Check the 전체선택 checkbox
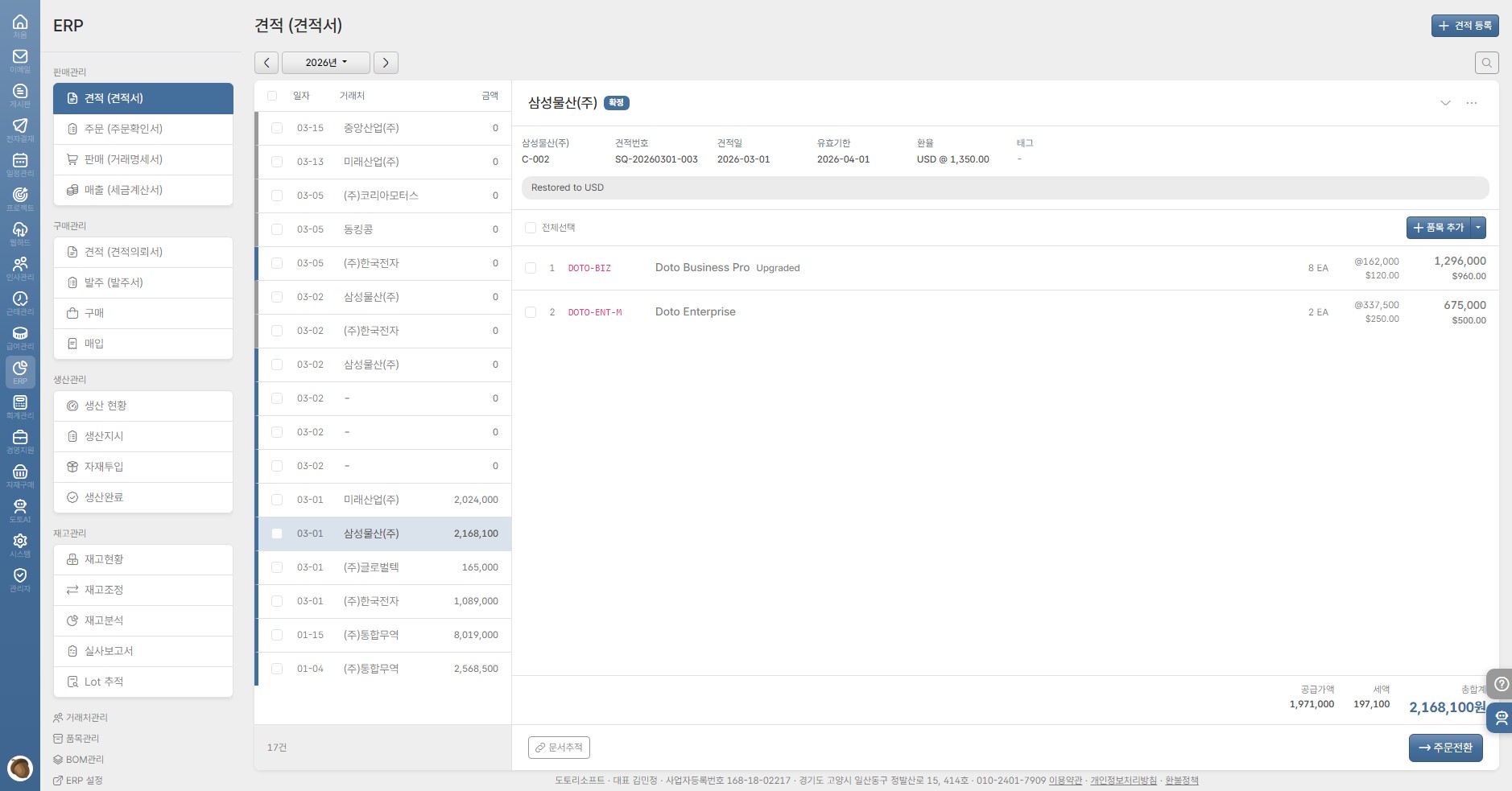This screenshot has width=1512, height=791. (531, 228)
